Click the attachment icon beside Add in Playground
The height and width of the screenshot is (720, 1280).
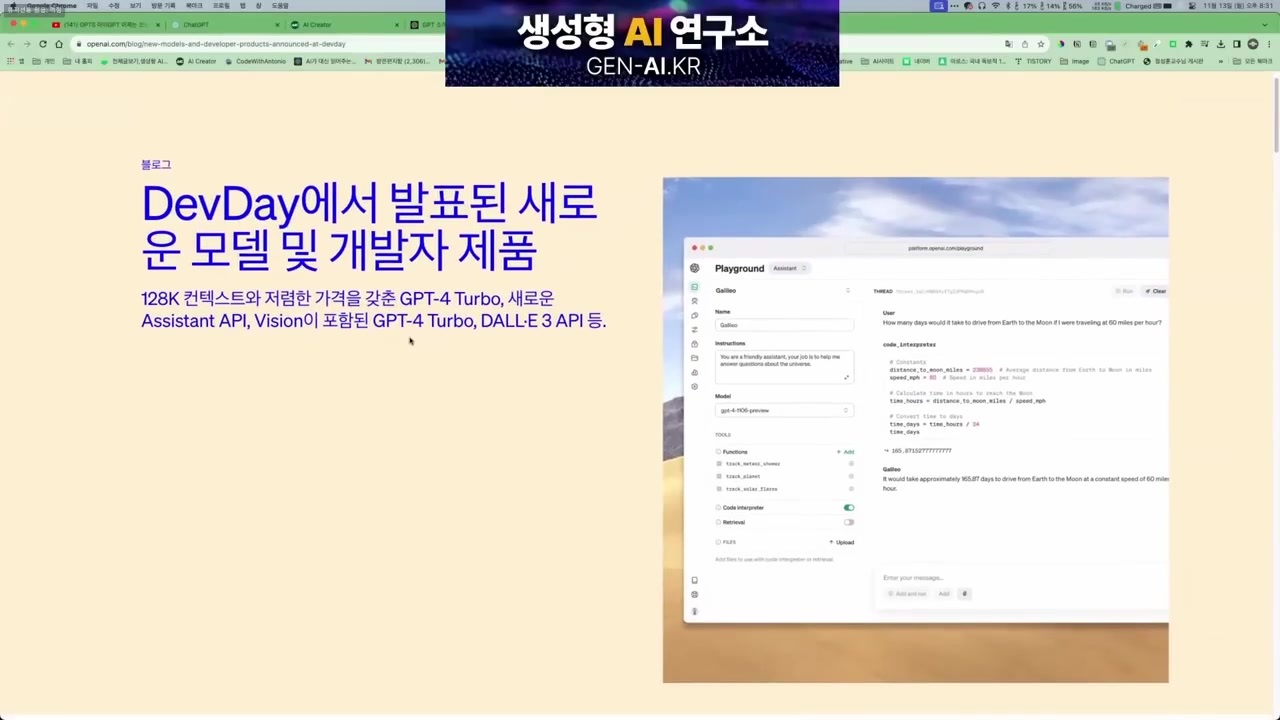(x=964, y=594)
